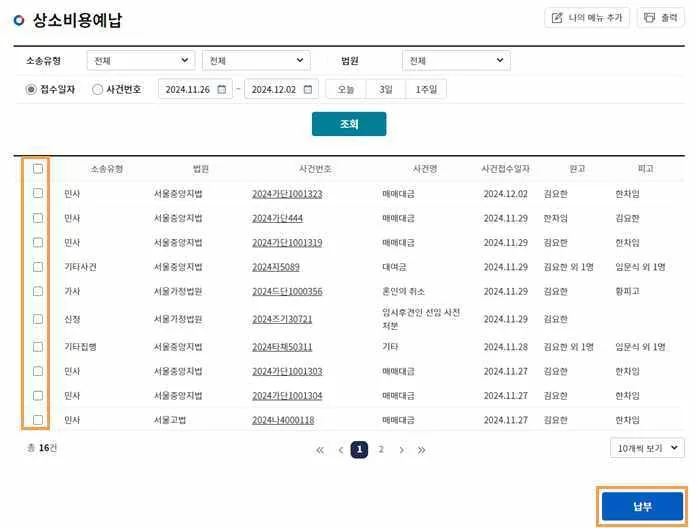
Task: Go to previous page arrow
Action: (x=340, y=450)
